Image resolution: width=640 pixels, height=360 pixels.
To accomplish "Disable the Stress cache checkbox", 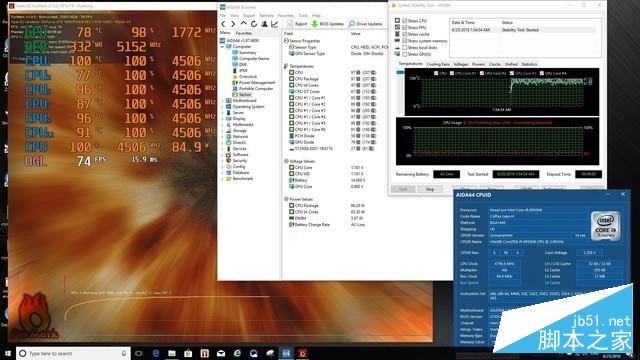I will (404, 34).
